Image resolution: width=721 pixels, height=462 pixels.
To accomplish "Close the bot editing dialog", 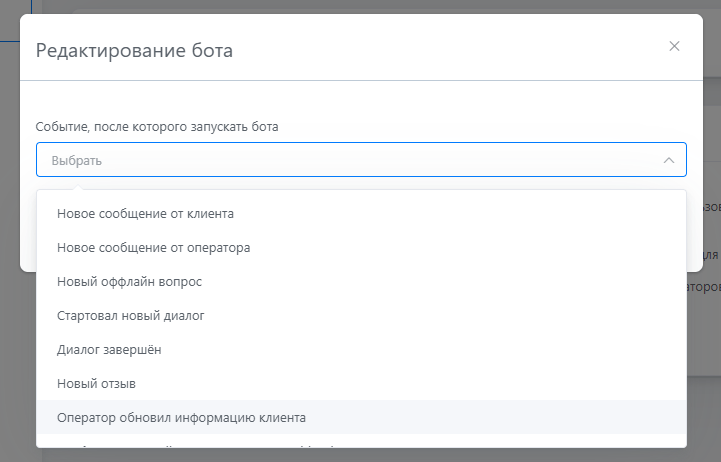I will 674,46.
